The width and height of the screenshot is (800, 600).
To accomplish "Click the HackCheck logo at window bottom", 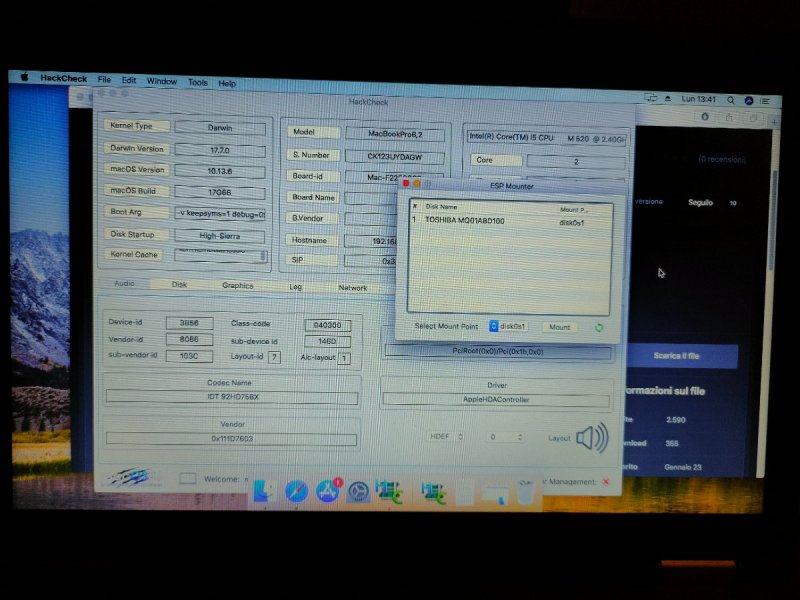I will tap(129, 477).
